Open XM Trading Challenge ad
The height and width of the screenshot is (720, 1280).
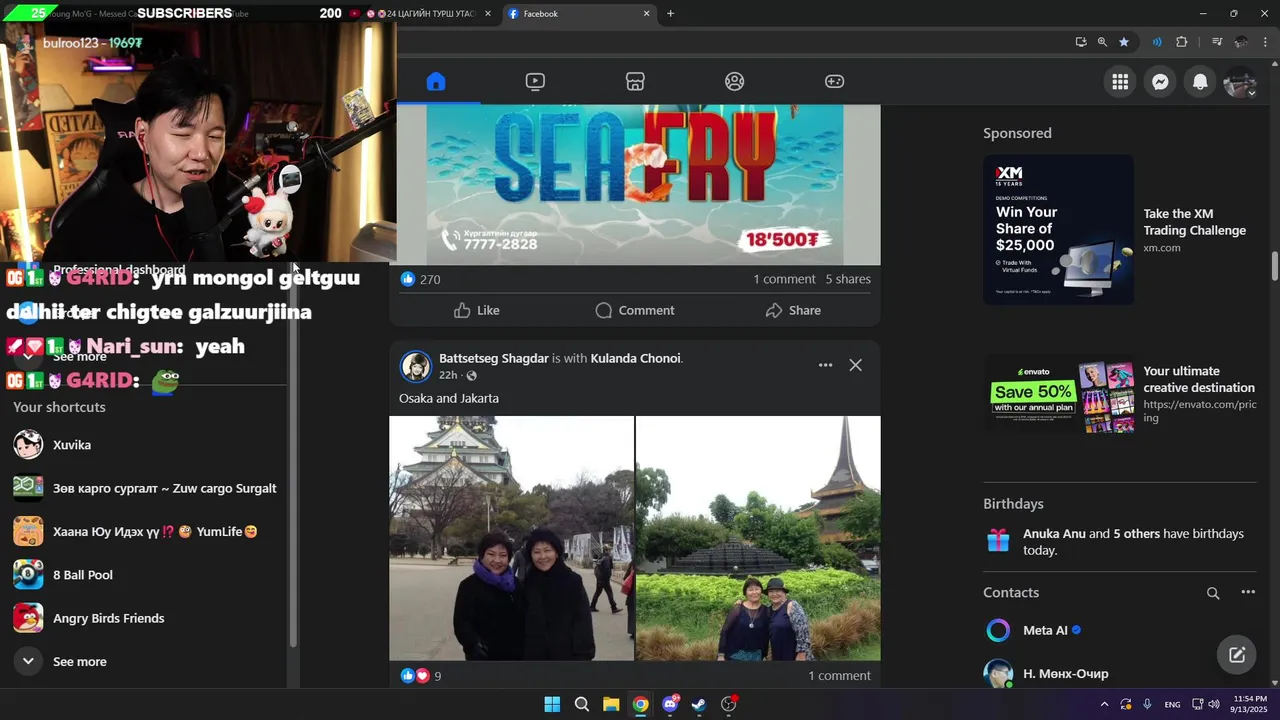(1119, 229)
